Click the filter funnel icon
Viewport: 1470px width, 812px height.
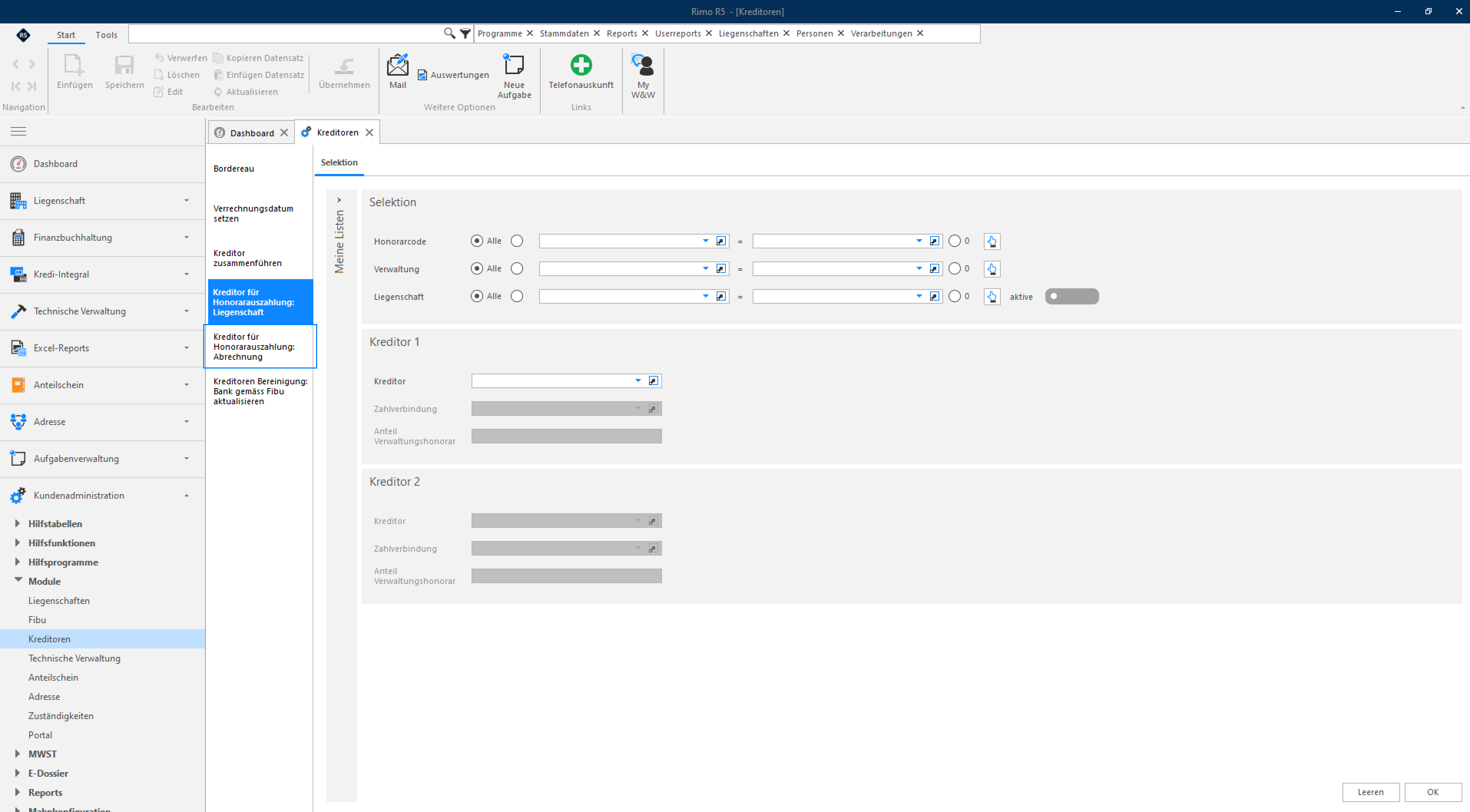[465, 34]
